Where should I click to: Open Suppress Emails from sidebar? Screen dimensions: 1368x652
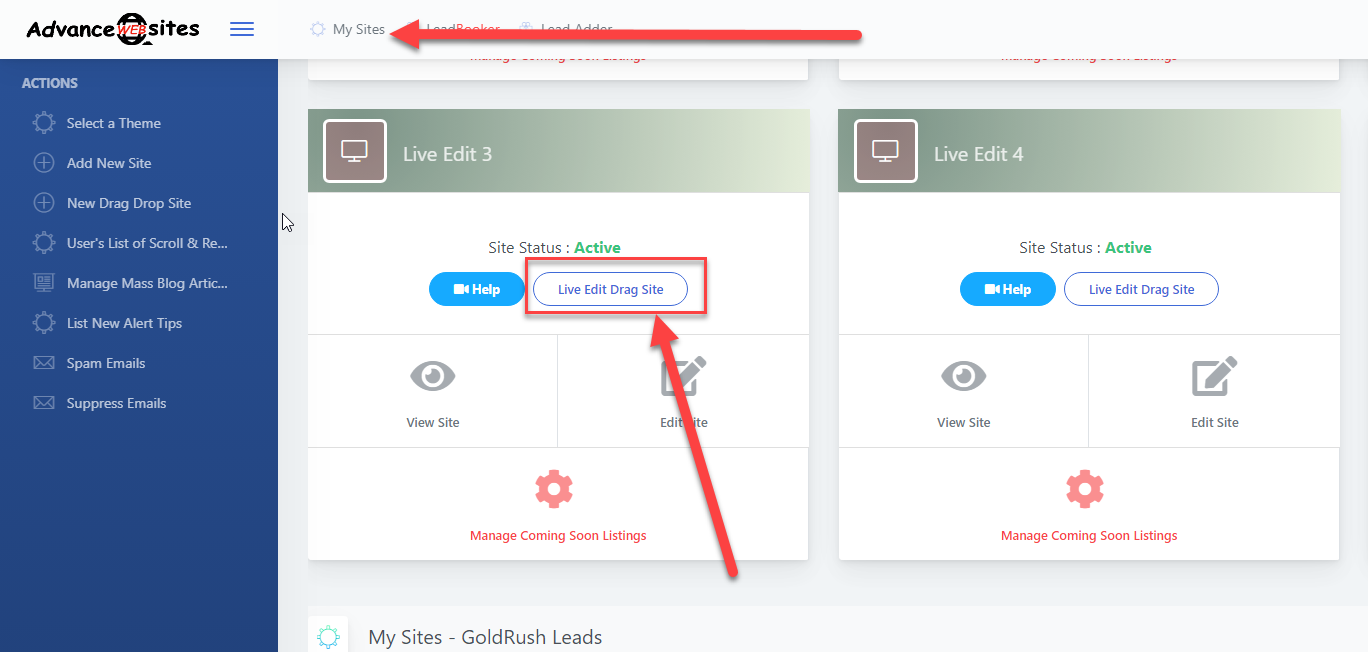click(116, 403)
